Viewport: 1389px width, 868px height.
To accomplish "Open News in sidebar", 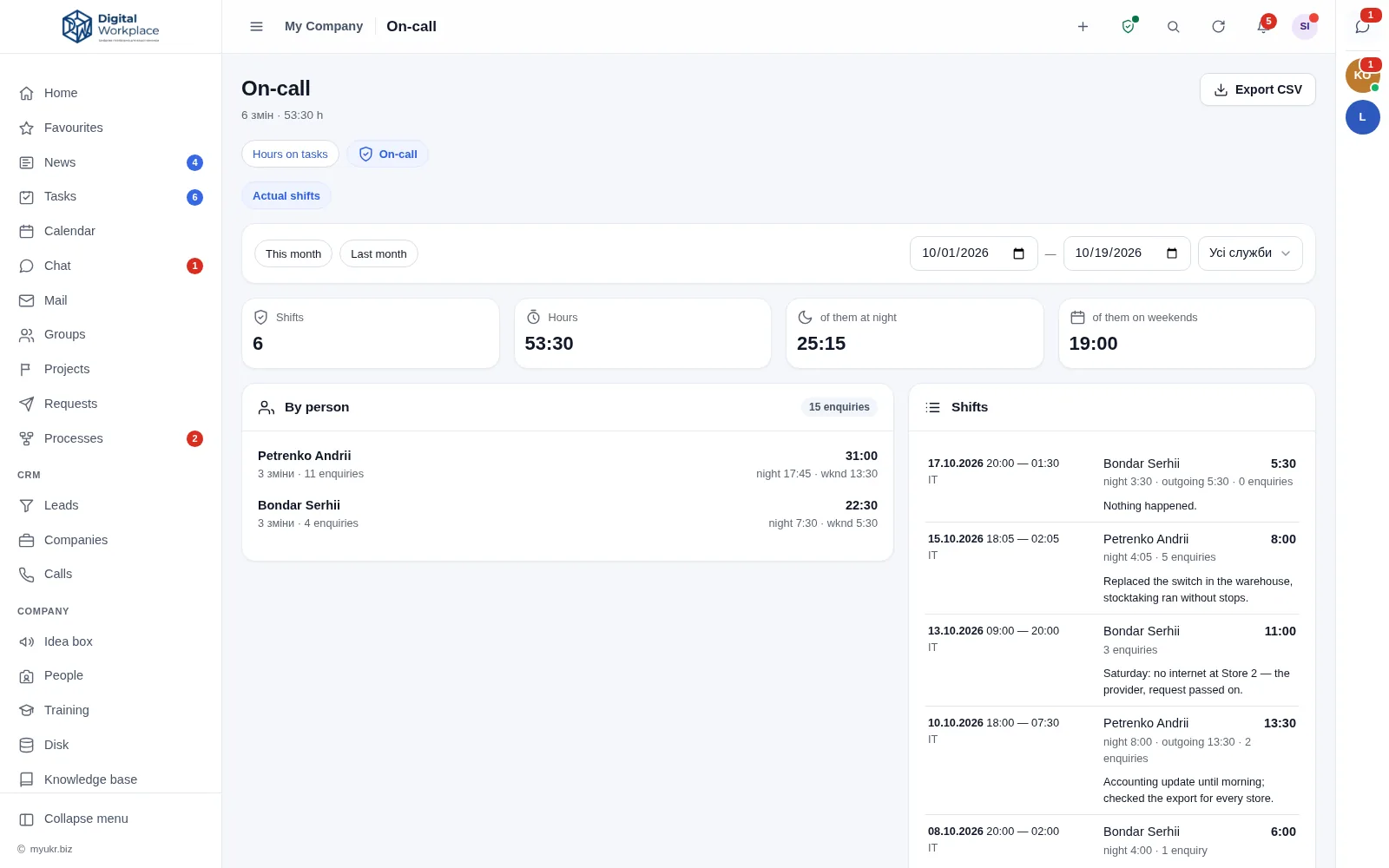I will point(111,162).
